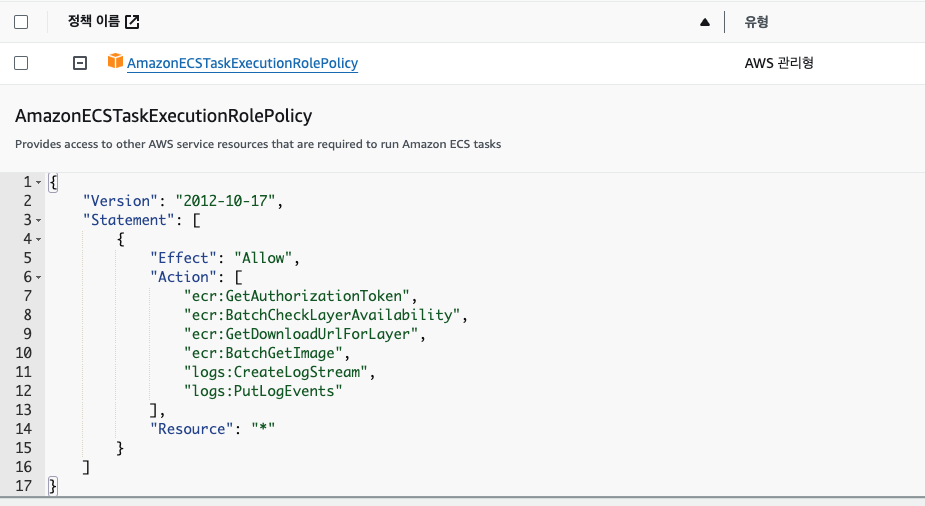This screenshot has height=506, width=925.
Task: Fold the JSON root object at line 1
Action: tap(38, 182)
